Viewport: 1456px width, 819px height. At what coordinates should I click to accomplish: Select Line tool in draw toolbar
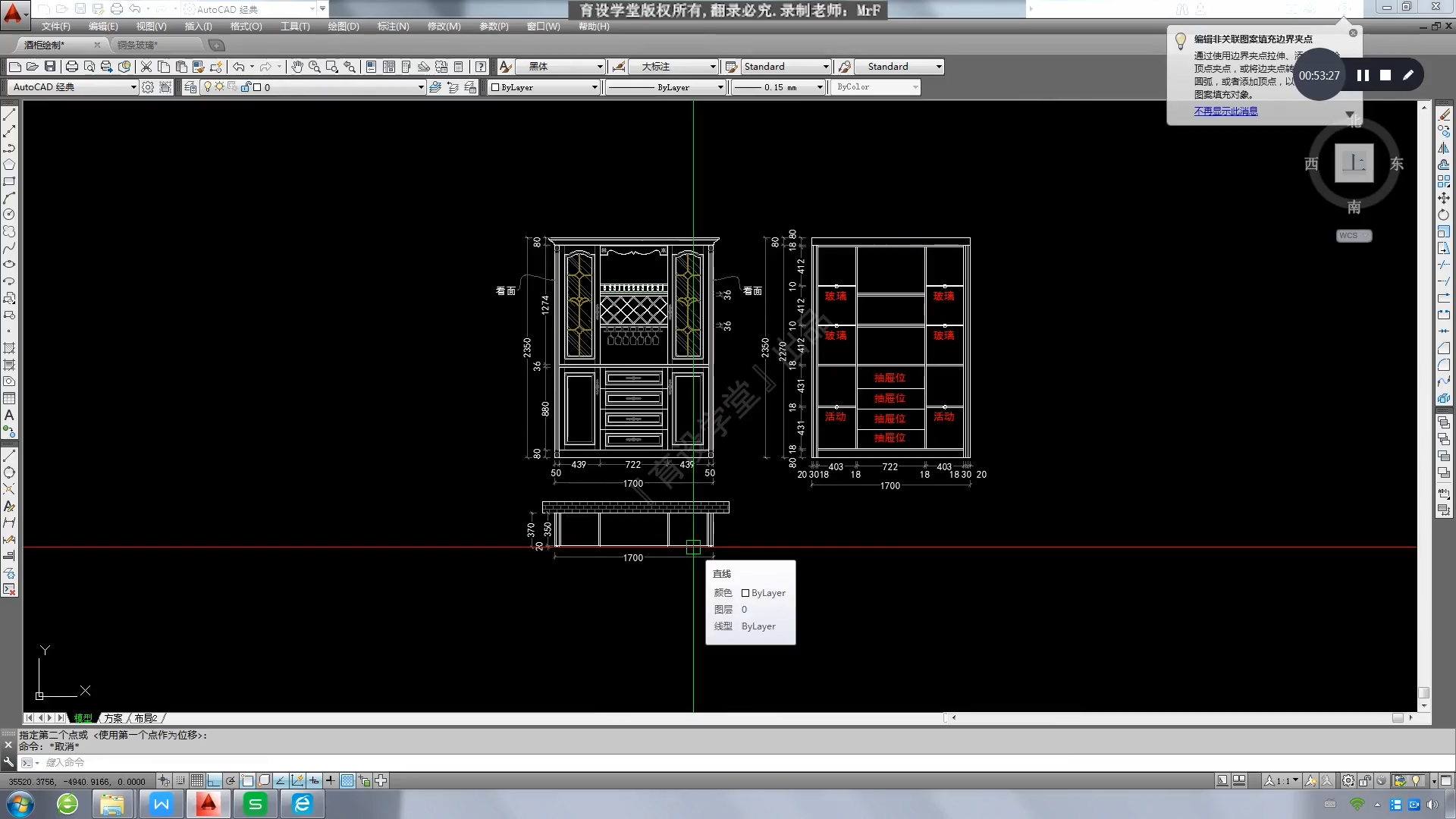click(x=9, y=115)
